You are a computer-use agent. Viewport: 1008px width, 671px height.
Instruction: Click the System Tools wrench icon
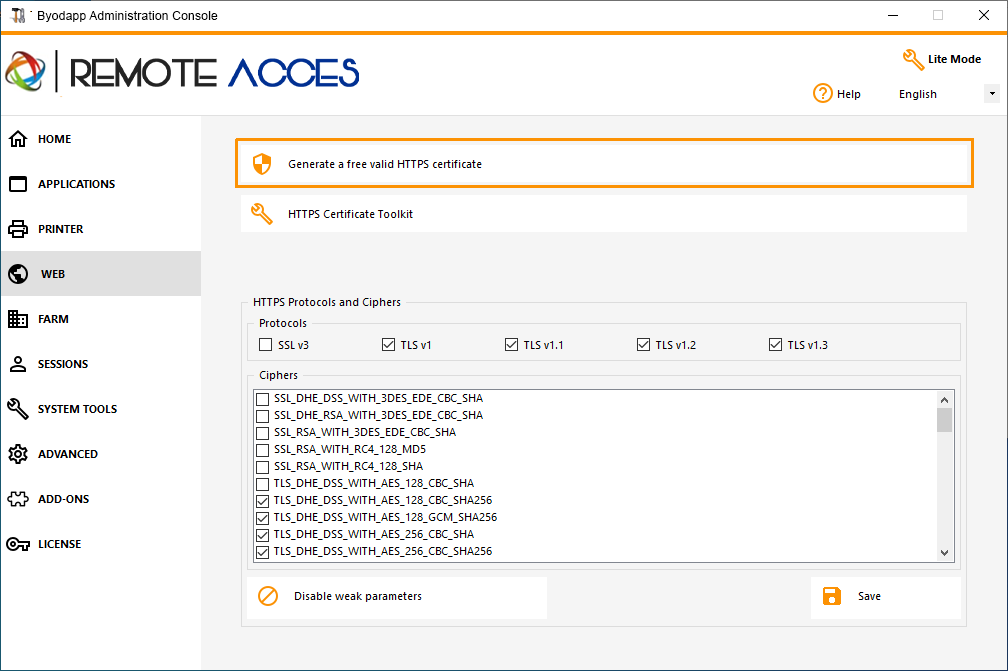tap(18, 409)
